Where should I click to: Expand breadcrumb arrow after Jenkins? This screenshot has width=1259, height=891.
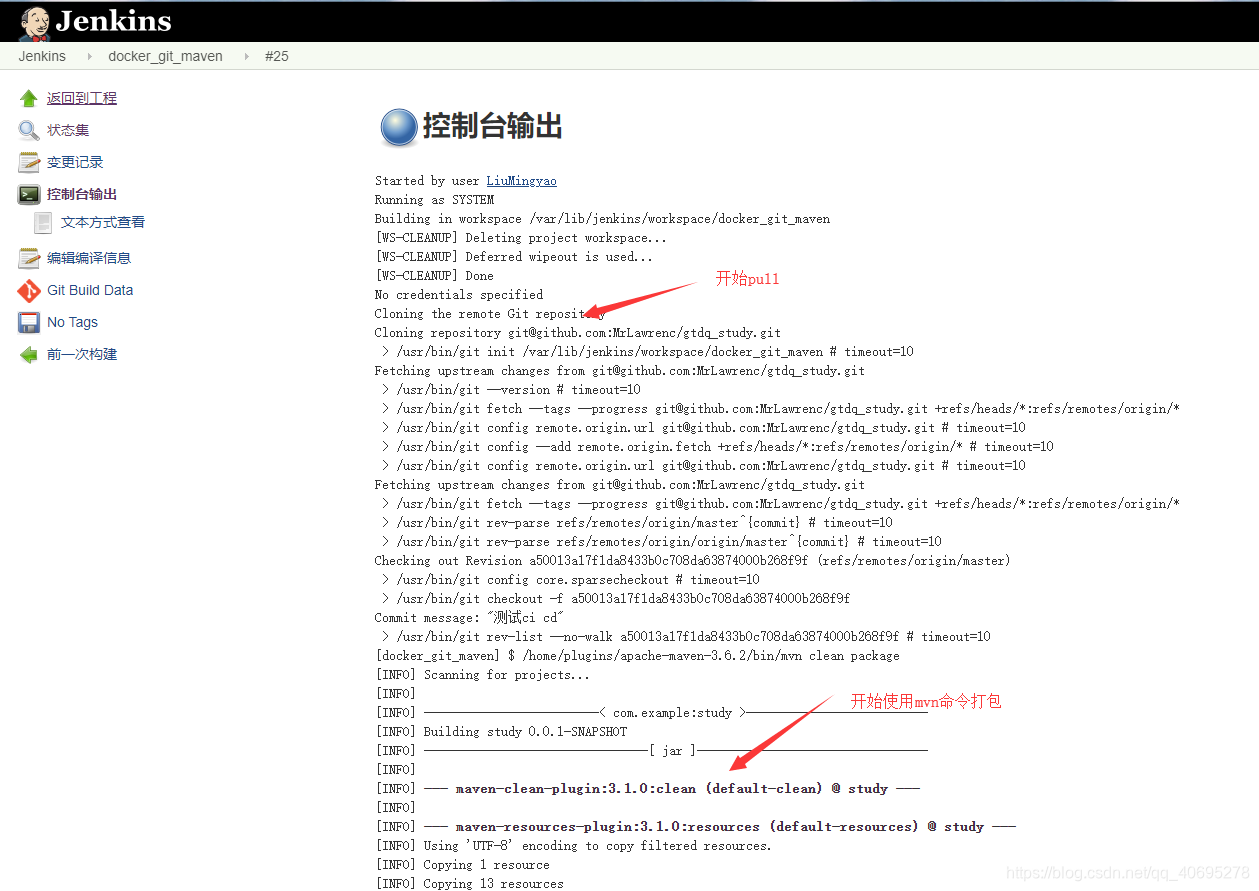click(88, 56)
